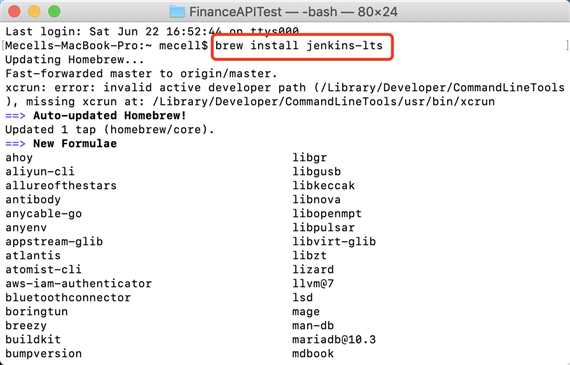The image size is (570, 365).
Task: Click the 'Last login: Sat Jun 22' line
Action: [152, 32]
